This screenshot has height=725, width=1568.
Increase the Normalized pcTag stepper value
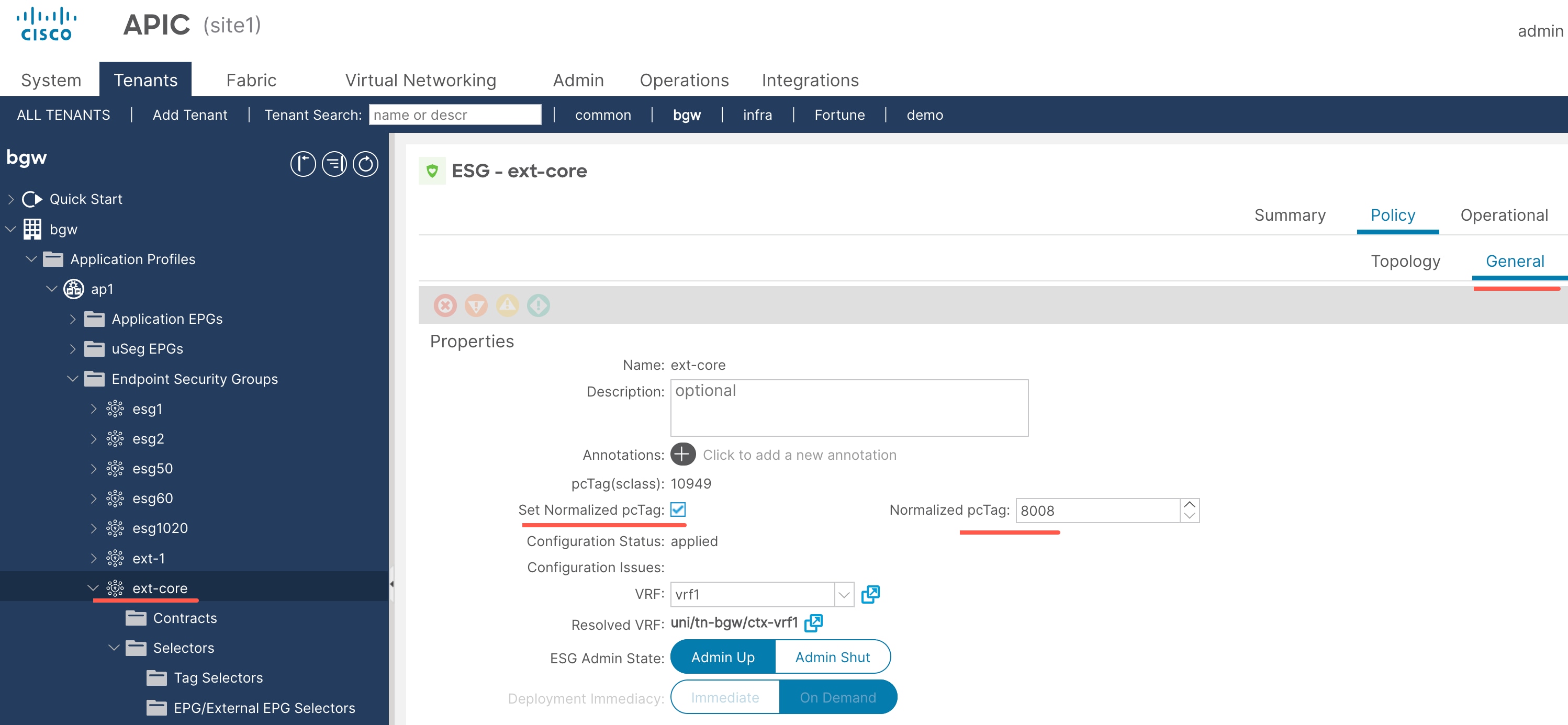(1190, 505)
